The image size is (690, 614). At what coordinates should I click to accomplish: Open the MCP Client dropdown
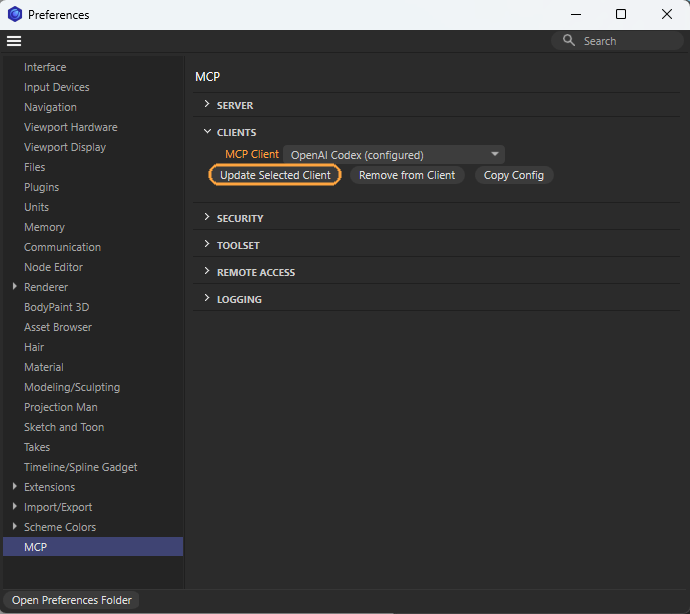tap(394, 154)
